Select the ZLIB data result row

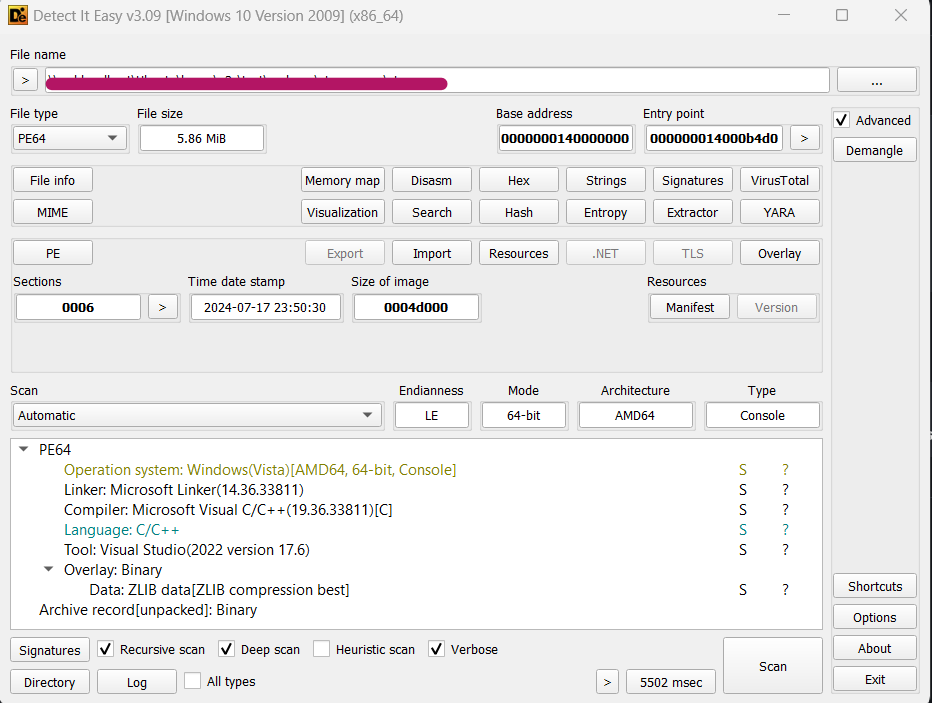[x=219, y=590]
